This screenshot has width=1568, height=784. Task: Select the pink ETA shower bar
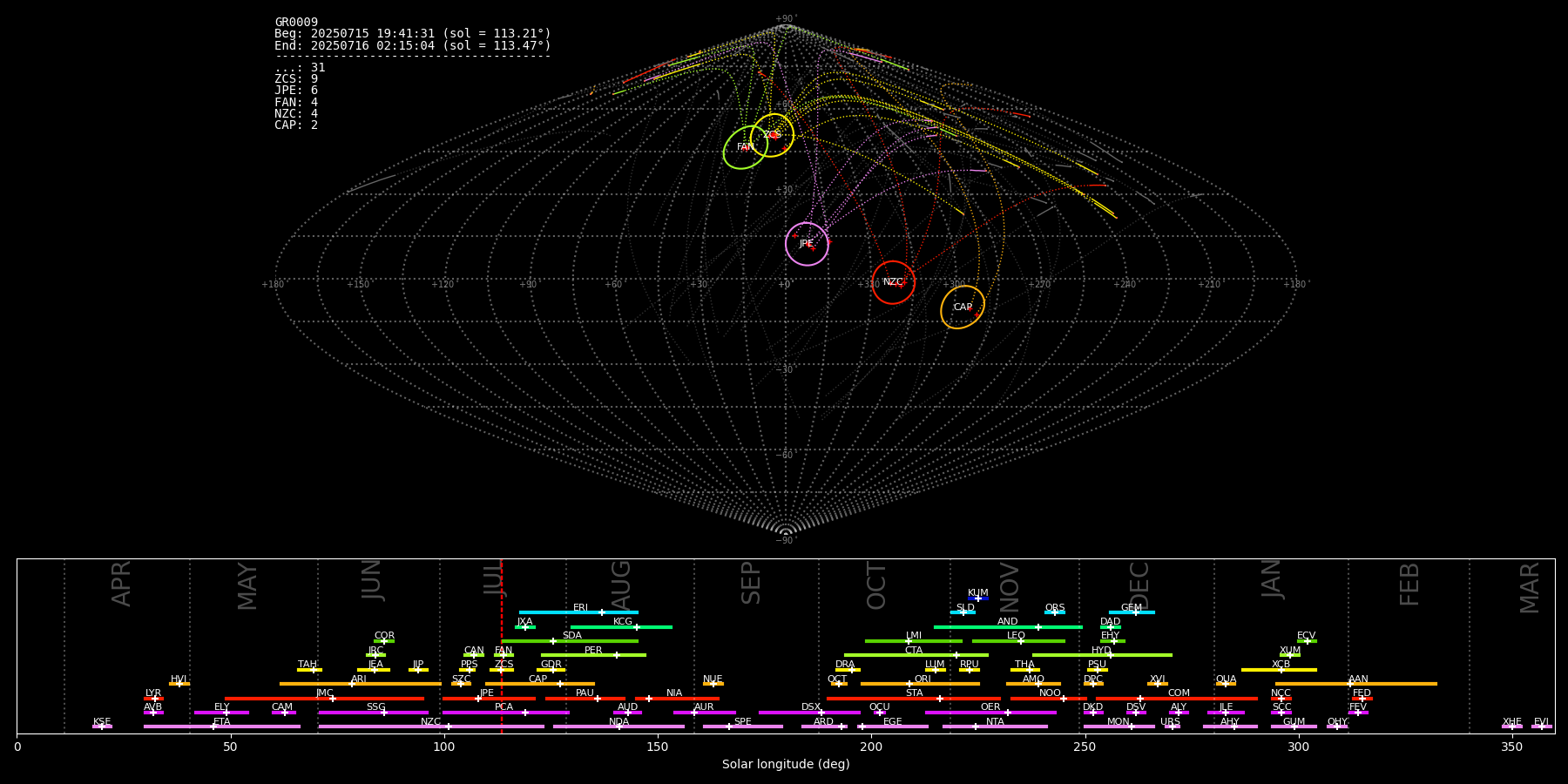tap(222, 727)
